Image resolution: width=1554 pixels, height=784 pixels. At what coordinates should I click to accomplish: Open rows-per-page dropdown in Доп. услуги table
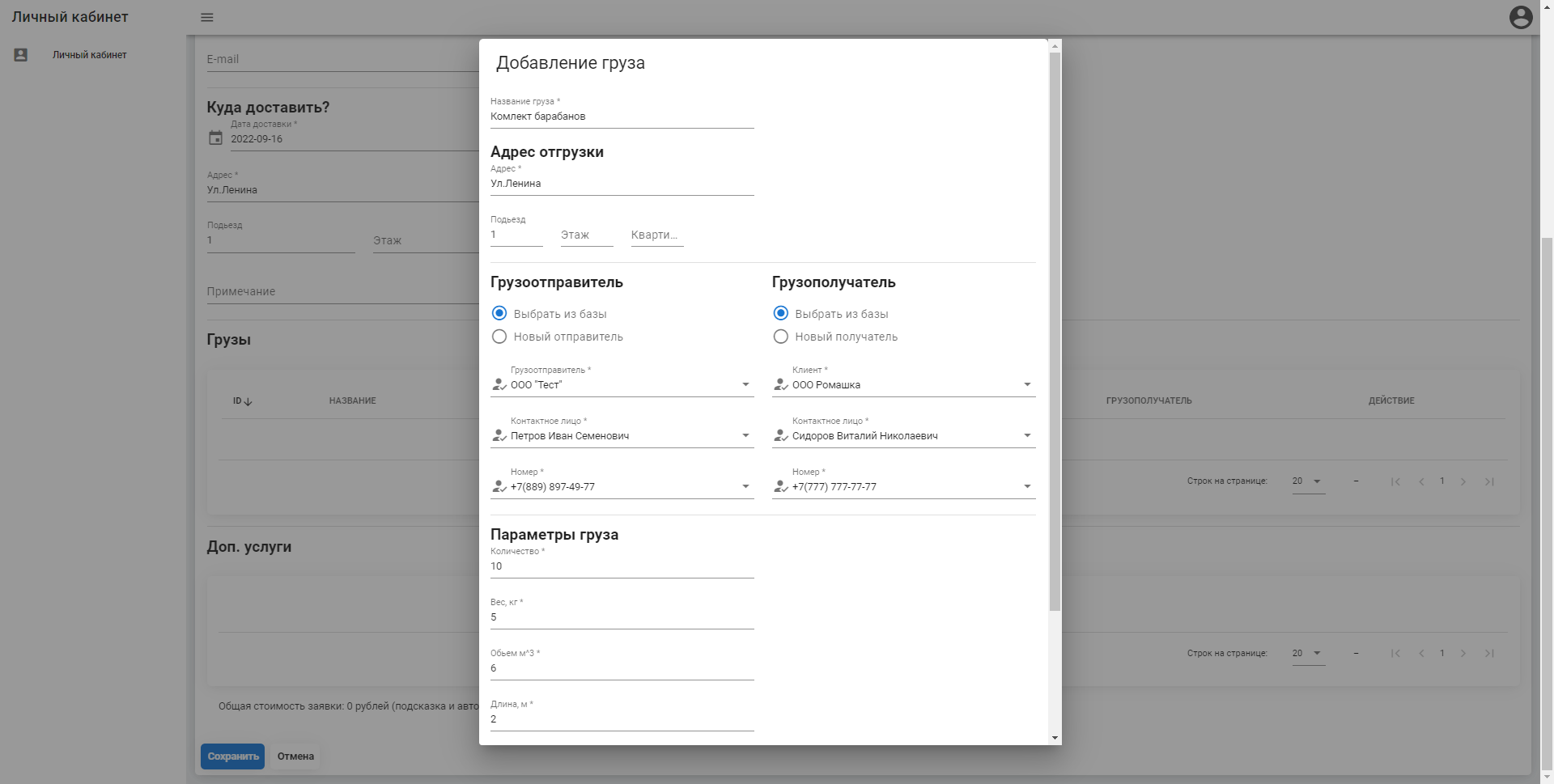point(1309,653)
